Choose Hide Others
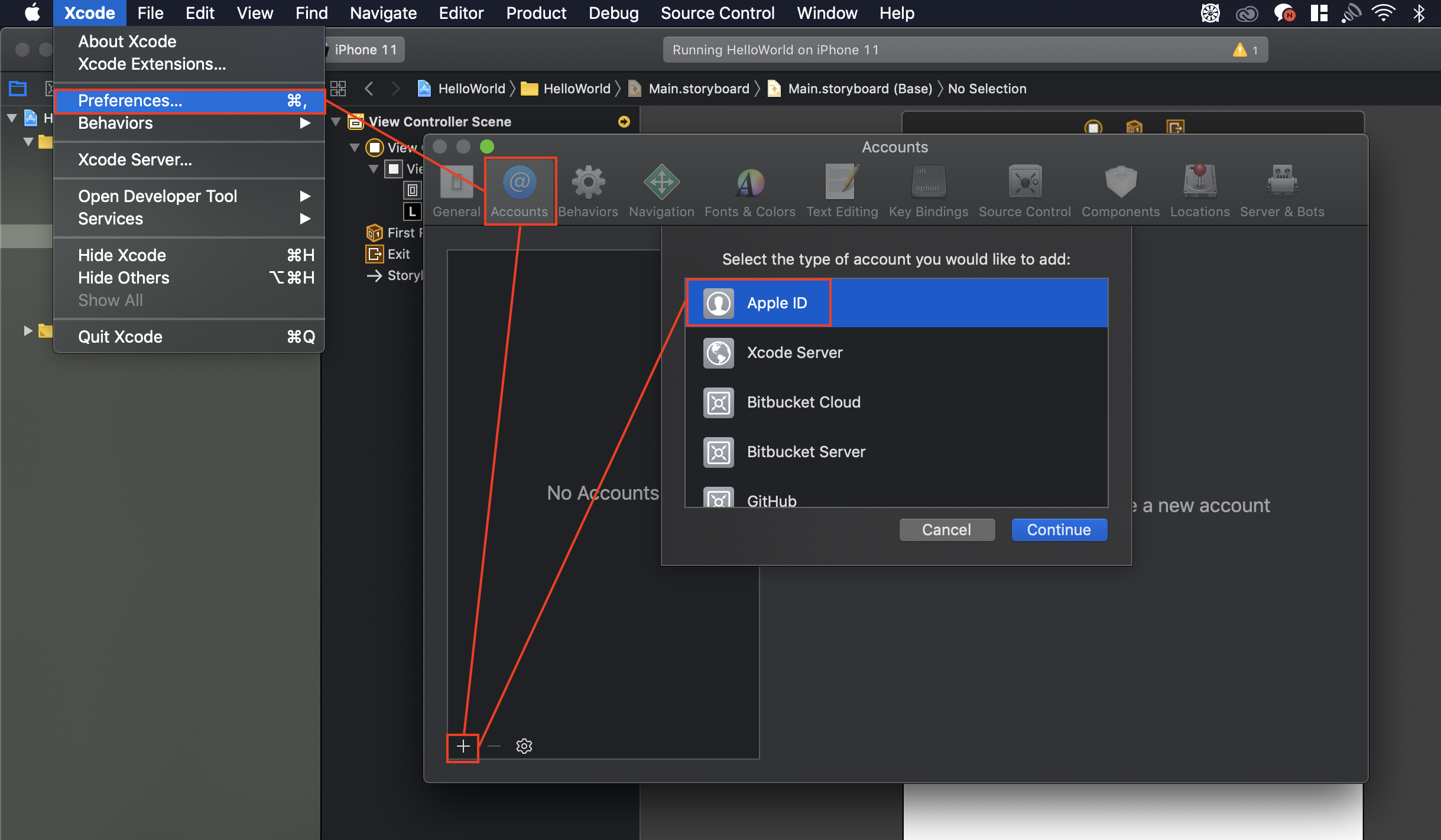Viewport: 1441px width, 840px height. click(x=189, y=278)
